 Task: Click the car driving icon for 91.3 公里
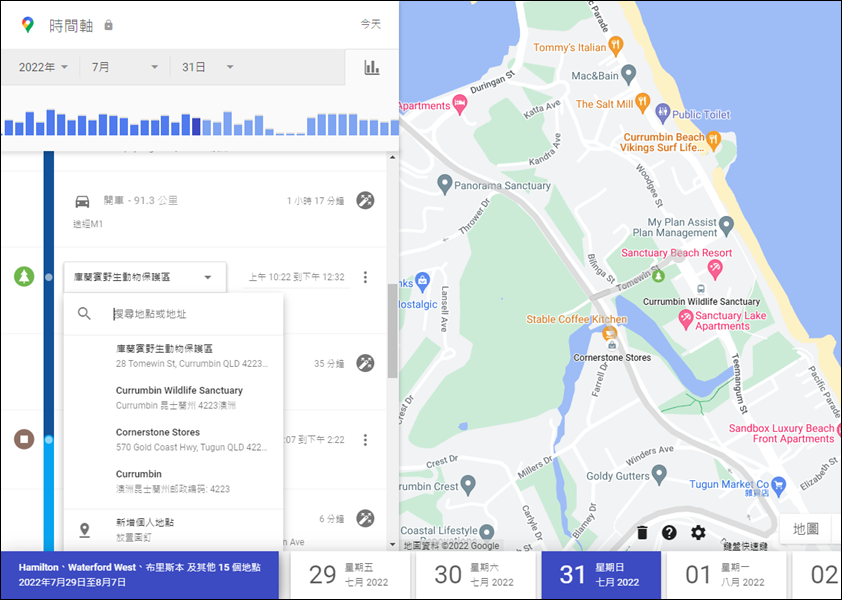[82, 201]
